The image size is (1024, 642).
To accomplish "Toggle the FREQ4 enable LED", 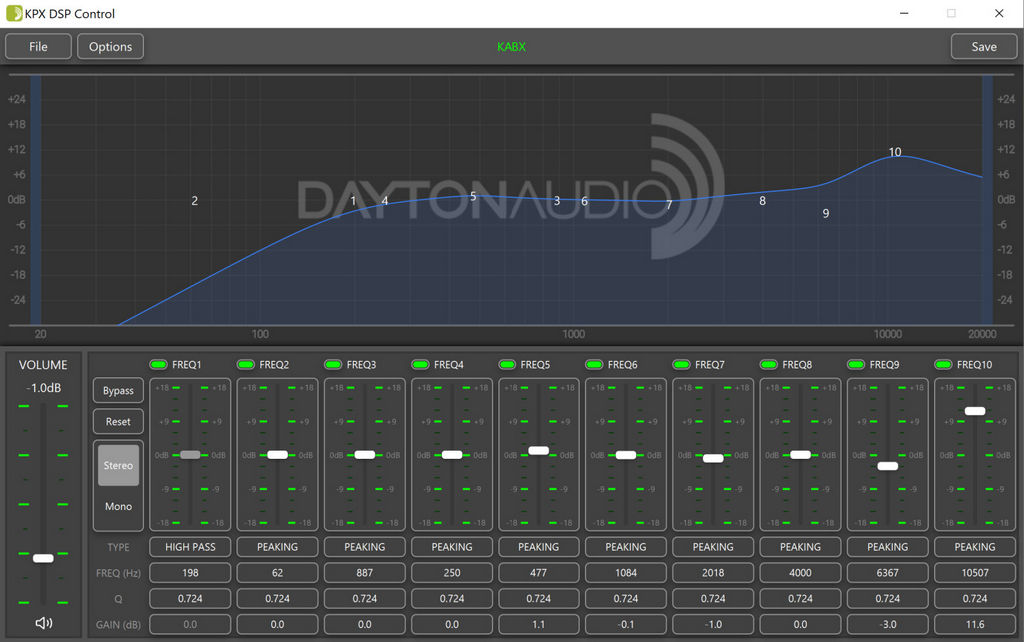I will (420, 364).
